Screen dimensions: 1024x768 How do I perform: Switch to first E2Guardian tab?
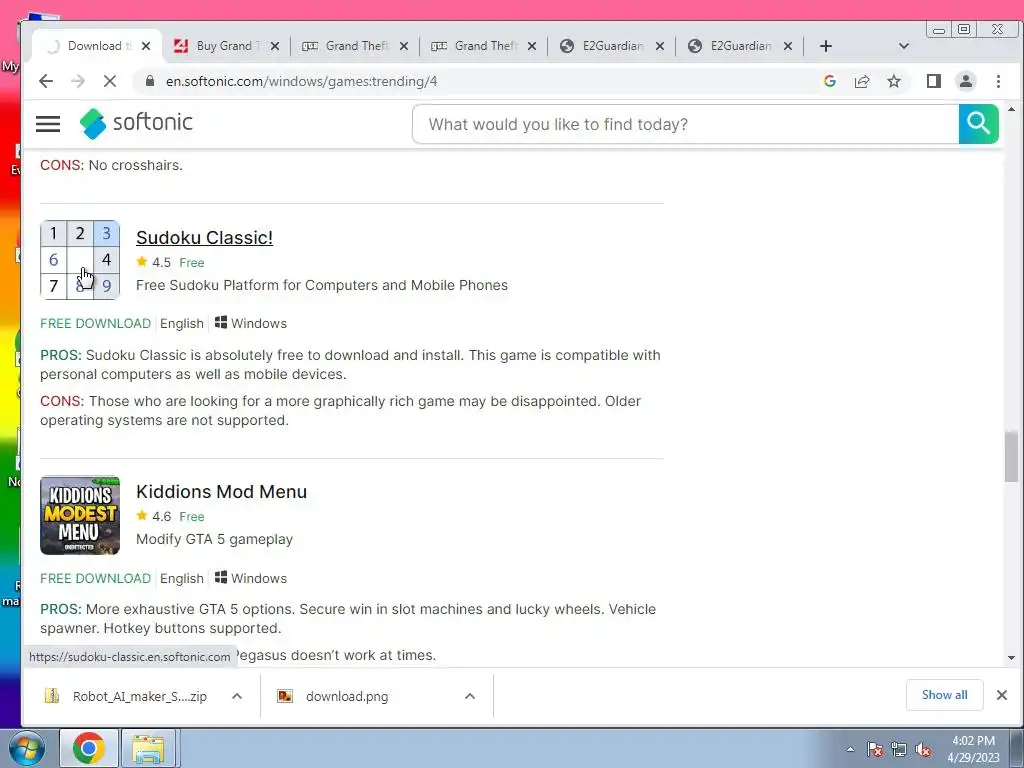click(x=612, y=46)
